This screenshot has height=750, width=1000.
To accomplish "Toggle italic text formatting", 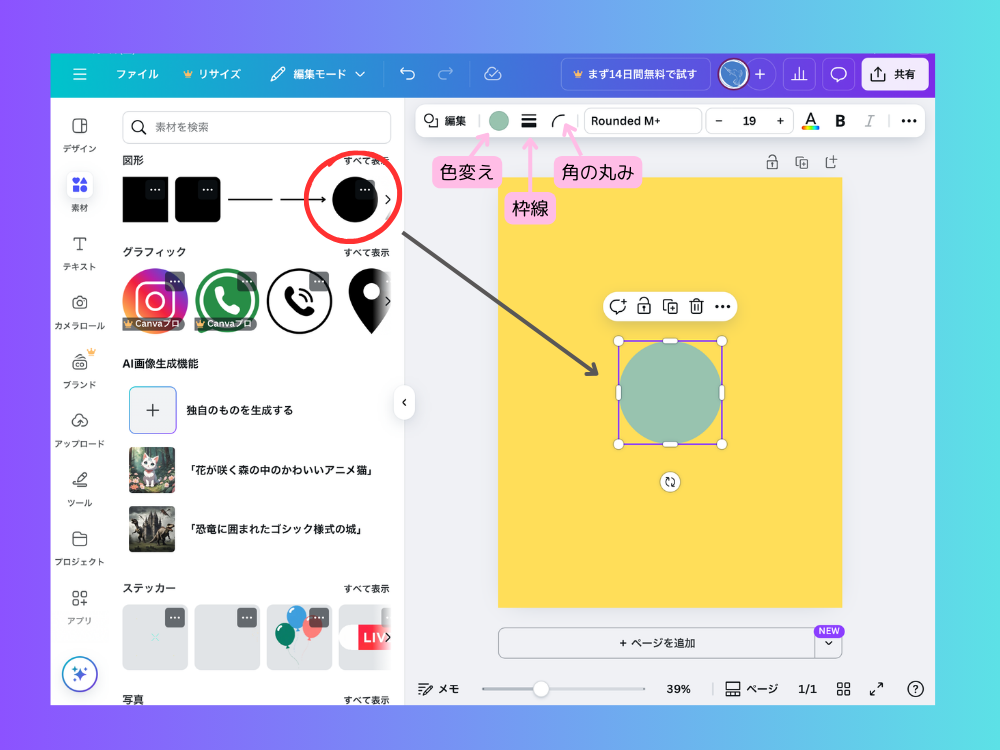I will (869, 121).
